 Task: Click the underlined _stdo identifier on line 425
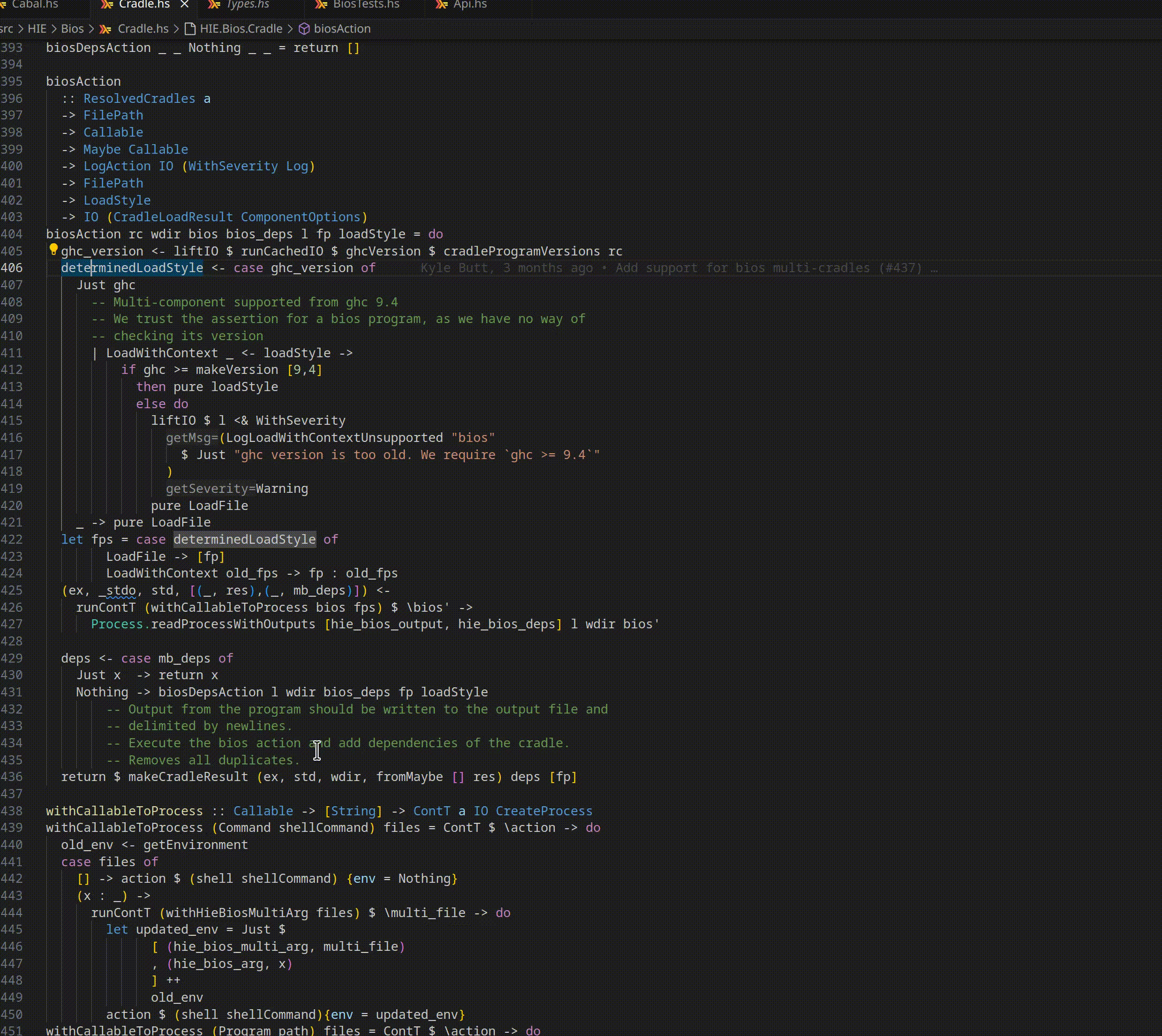[117, 591]
